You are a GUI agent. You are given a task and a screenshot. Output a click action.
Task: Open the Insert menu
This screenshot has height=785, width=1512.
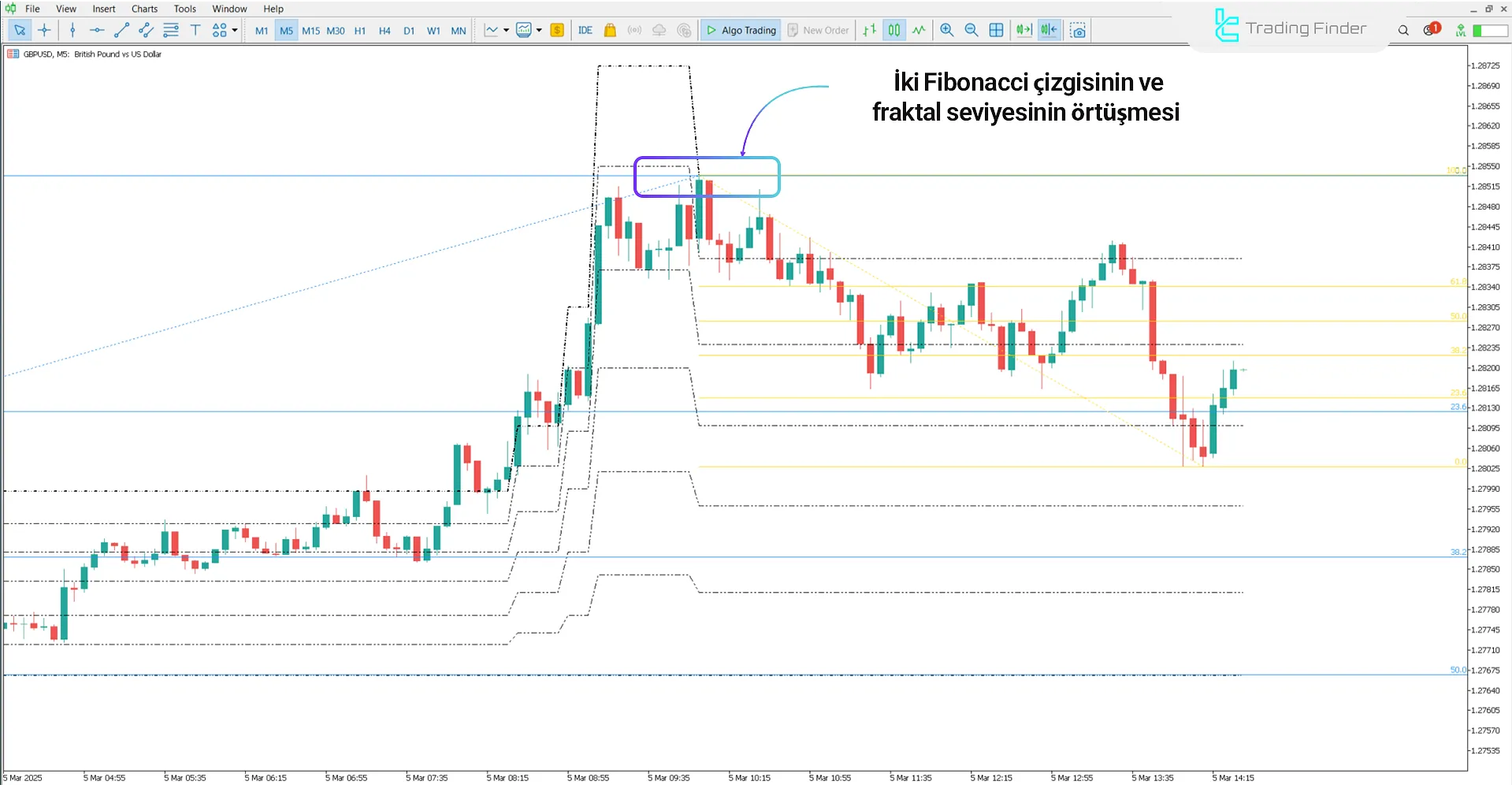click(x=103, y=9)
